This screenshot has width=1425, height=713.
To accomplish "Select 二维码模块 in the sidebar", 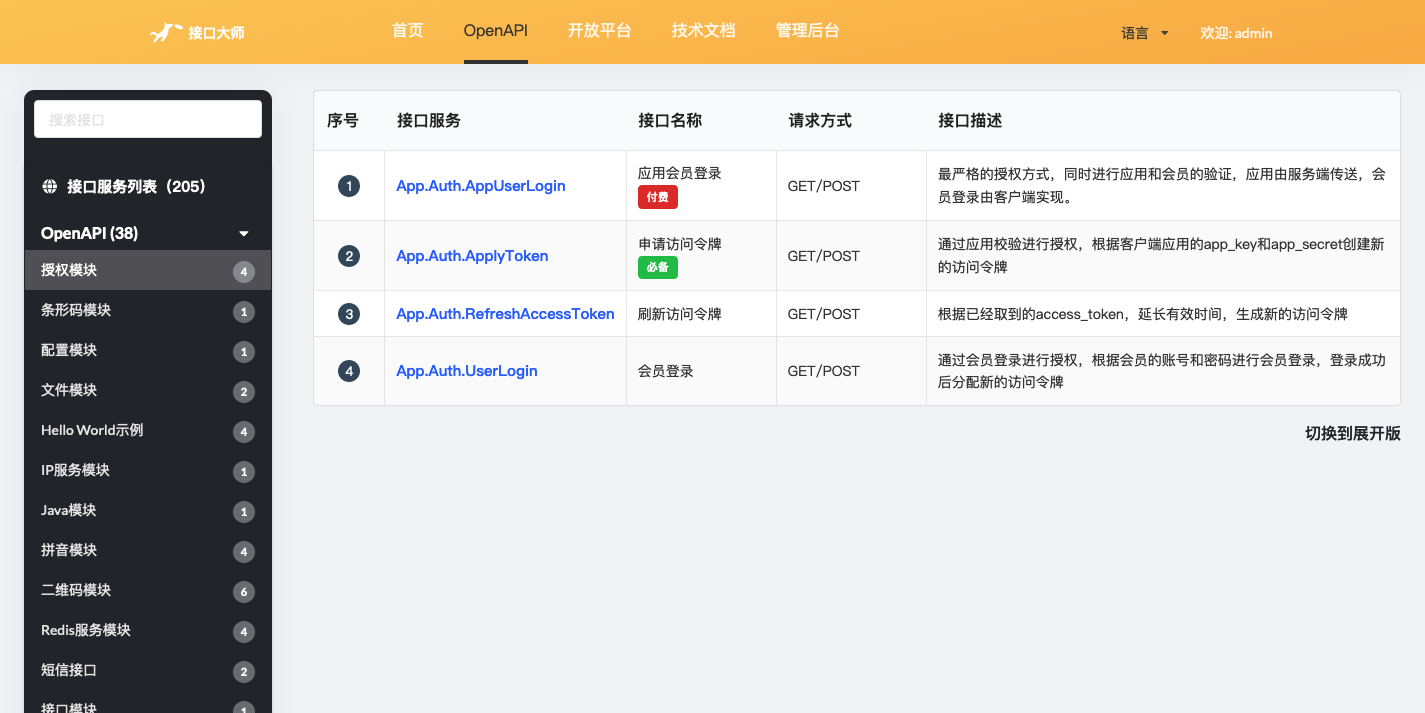I will (x=148, y=590).
